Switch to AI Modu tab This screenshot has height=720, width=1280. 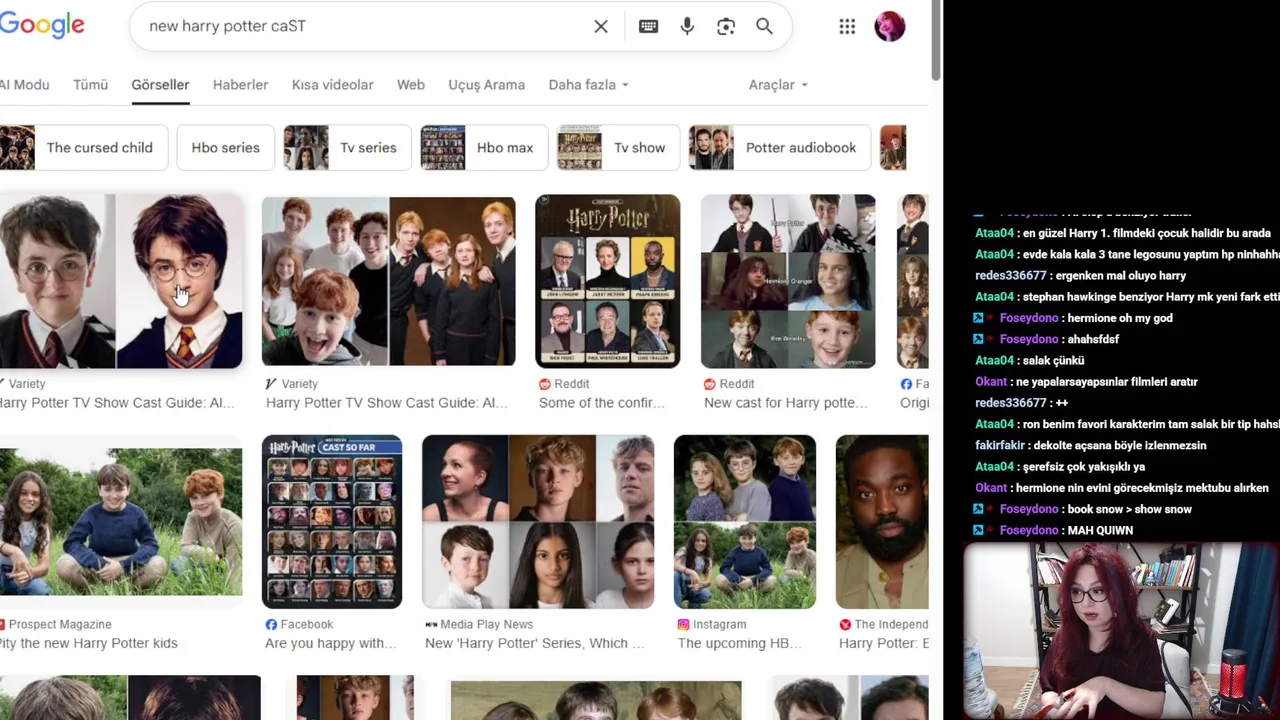tap(24, 85)
